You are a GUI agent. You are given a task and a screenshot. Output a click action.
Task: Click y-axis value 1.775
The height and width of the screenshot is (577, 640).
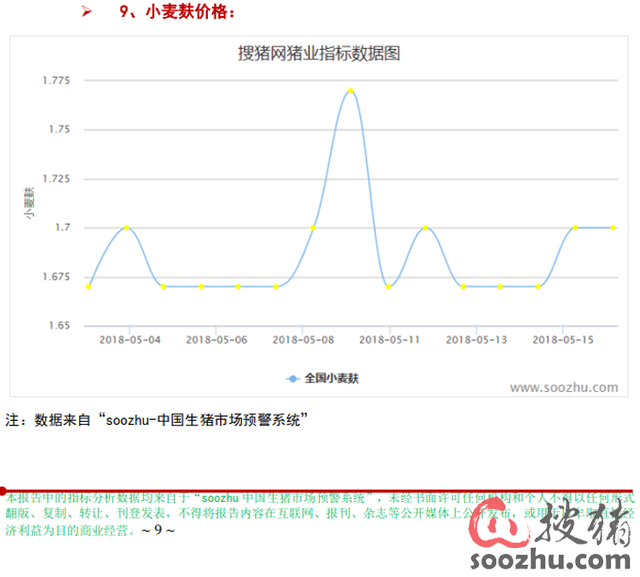click(x=56, y=80)
